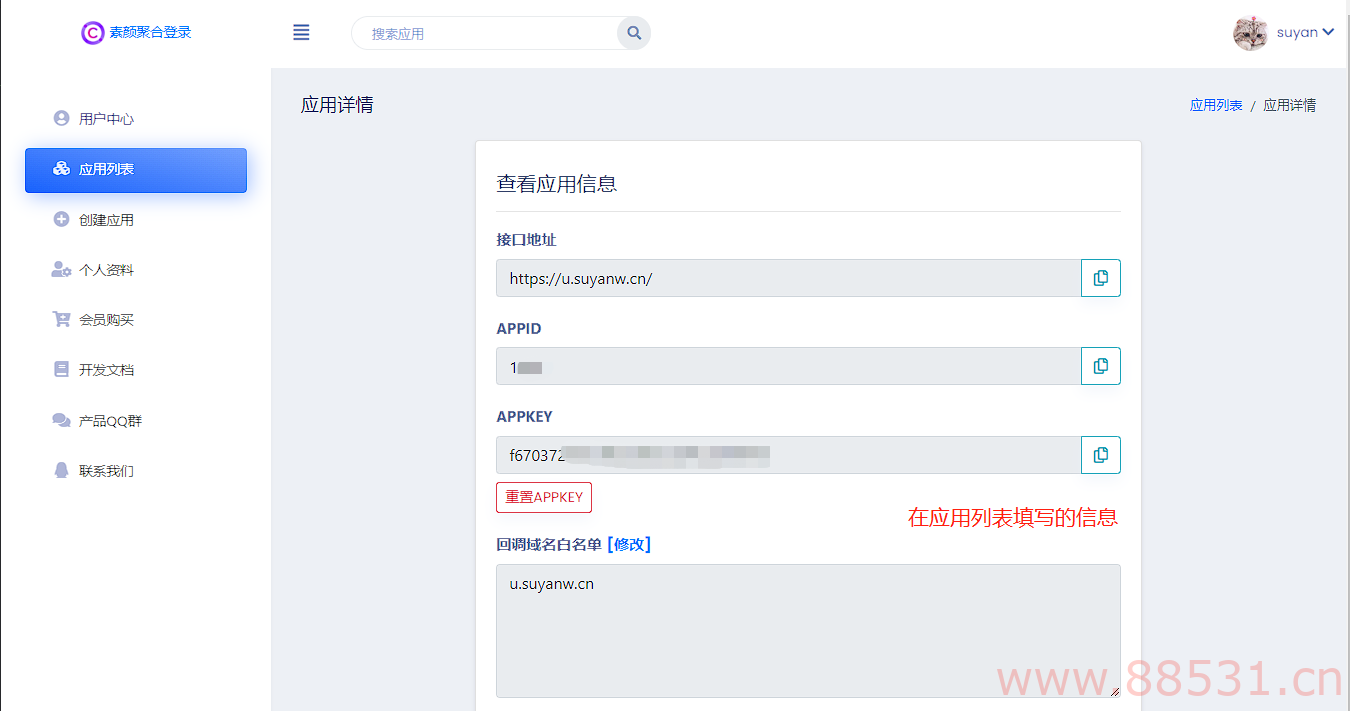Open 应用列表 in sidebar
The image size is (1350, 711).
tap(136, 170)
